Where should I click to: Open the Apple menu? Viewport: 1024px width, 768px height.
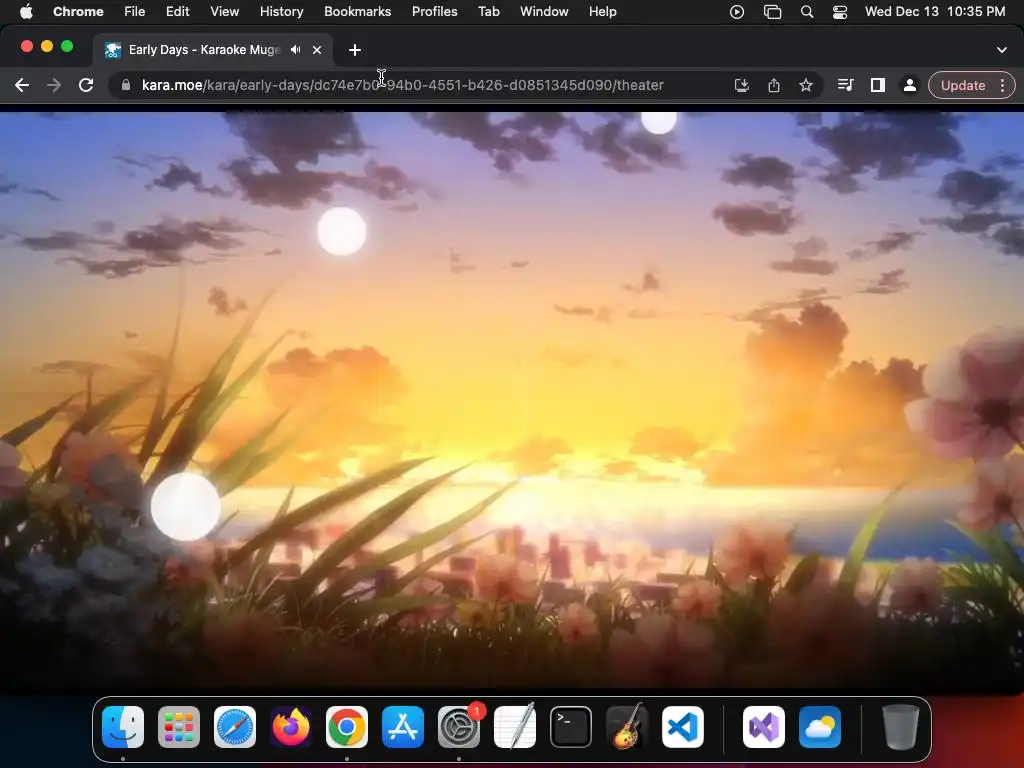point(26,11)
